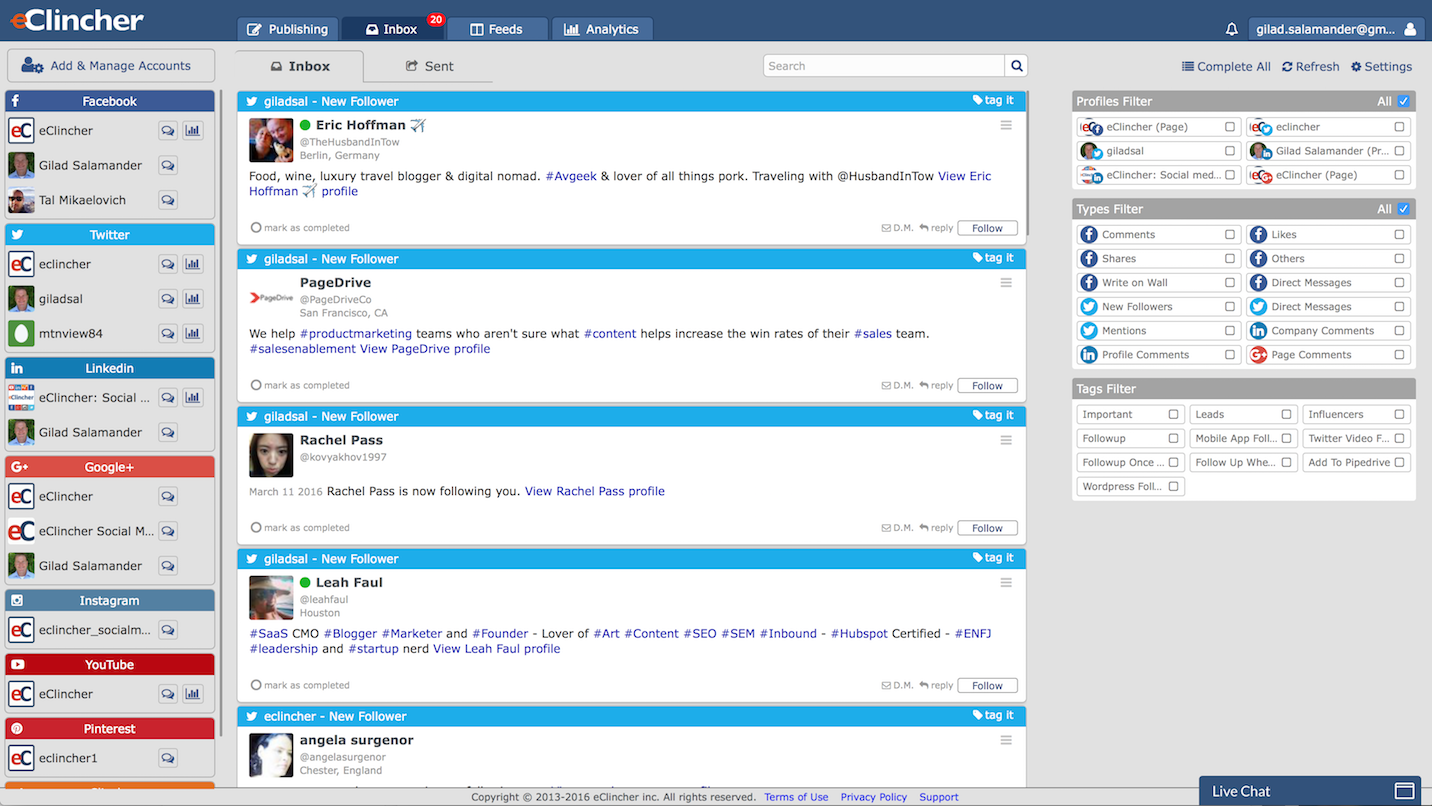Reply to Leah Faul's message
Screen dimensions: 1432x806
pos(936,686)
